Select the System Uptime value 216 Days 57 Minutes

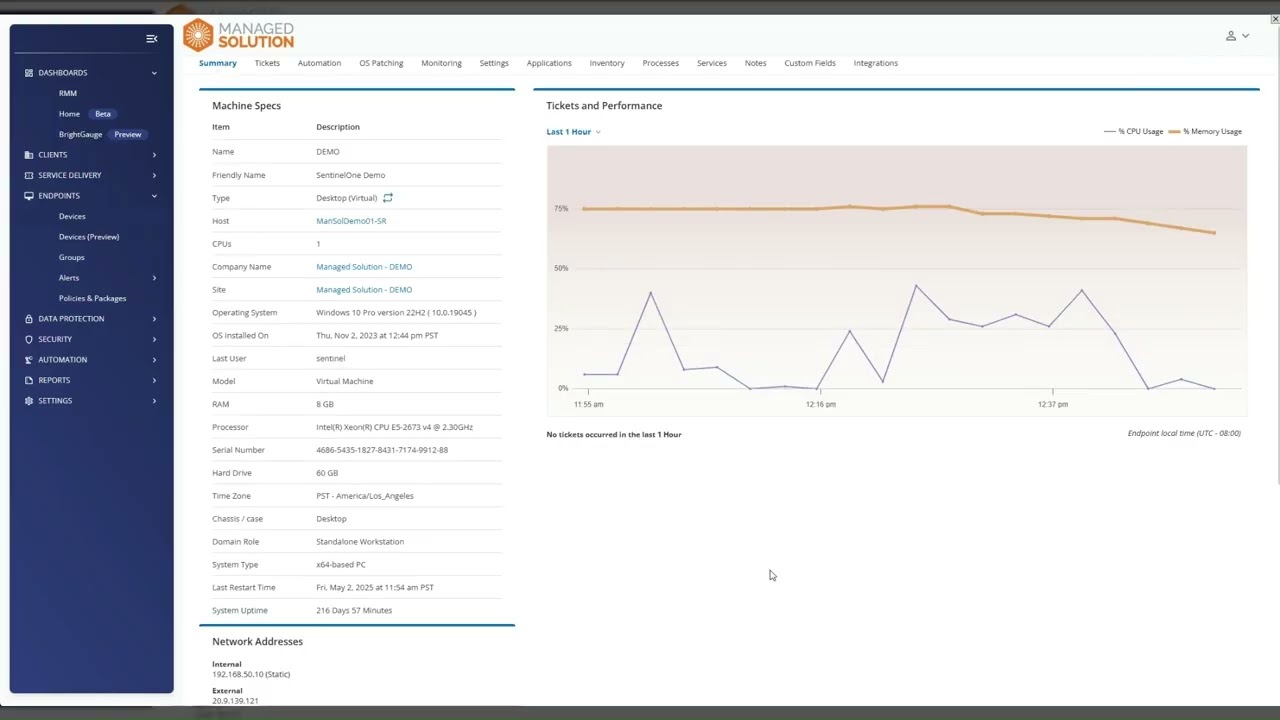coord(354,610)
